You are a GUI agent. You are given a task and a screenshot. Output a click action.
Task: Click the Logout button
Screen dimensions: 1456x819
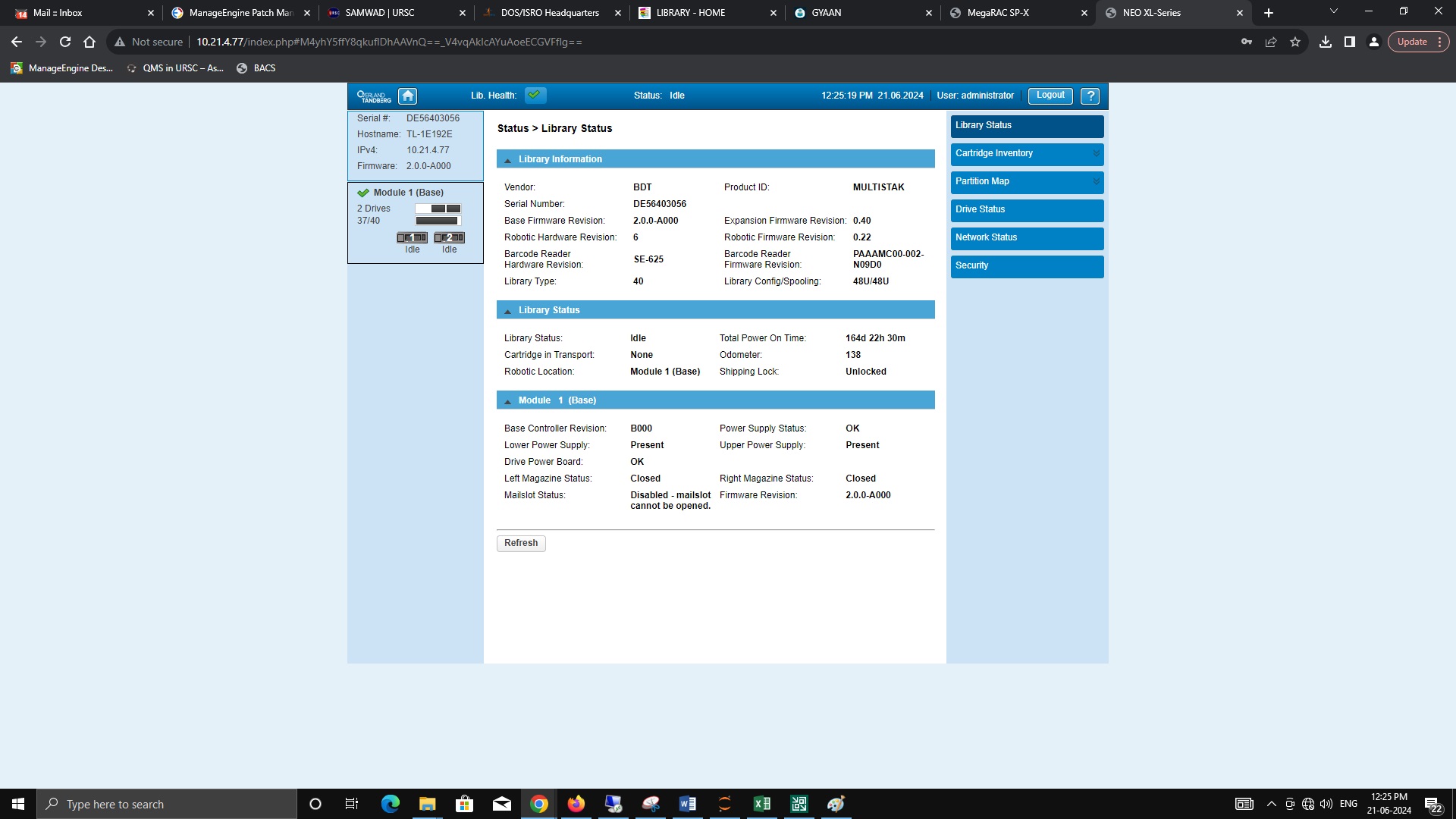(x=1050, y=96)
